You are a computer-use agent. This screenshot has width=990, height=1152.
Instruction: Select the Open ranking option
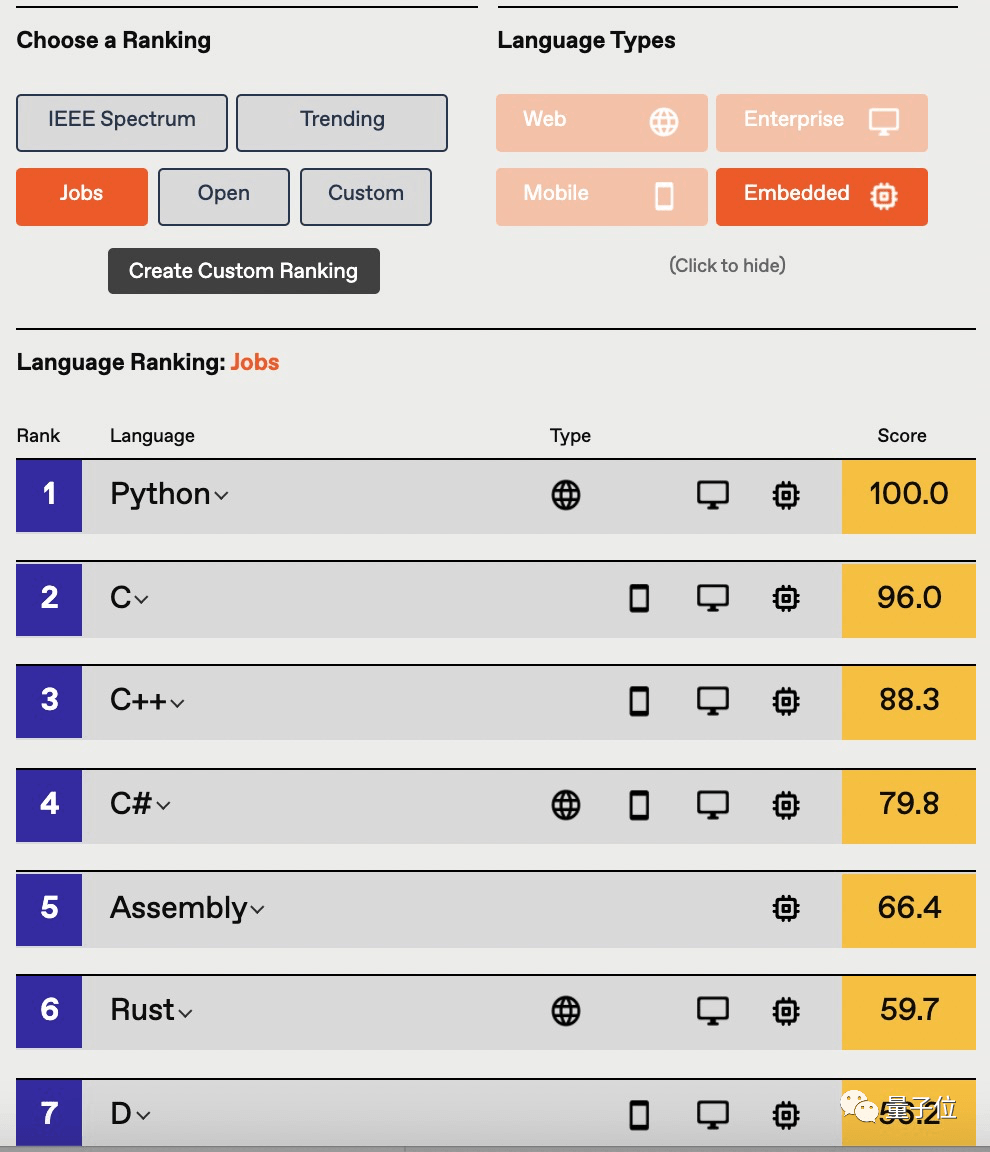(224, 197)
